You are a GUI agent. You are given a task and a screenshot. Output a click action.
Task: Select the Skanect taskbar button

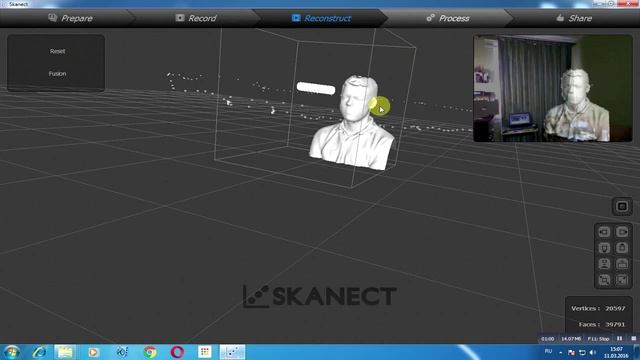(233, 352)
